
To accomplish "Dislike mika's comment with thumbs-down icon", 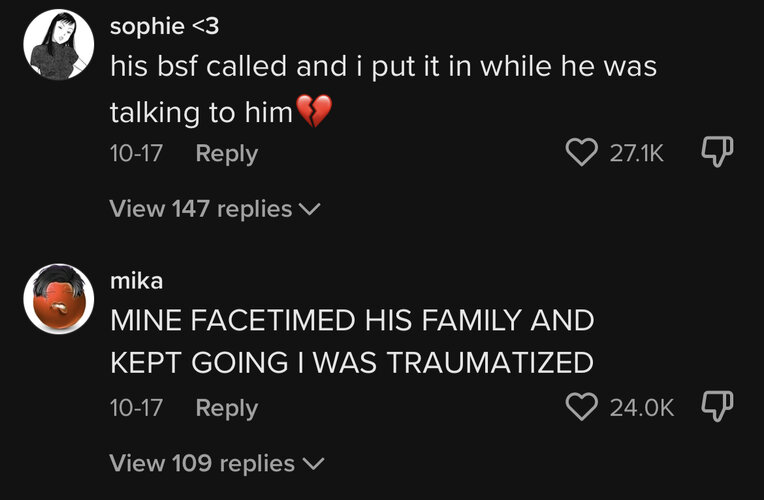I will click(717, 406).
